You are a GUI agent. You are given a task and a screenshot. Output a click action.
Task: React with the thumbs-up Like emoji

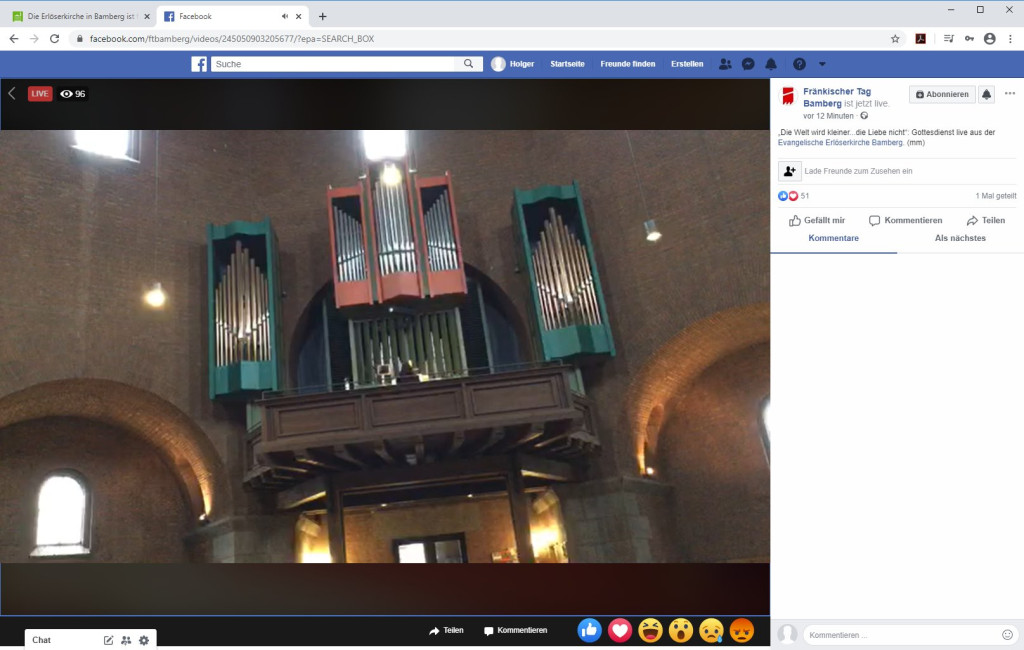pyautogui.click(x=590, y=630)
